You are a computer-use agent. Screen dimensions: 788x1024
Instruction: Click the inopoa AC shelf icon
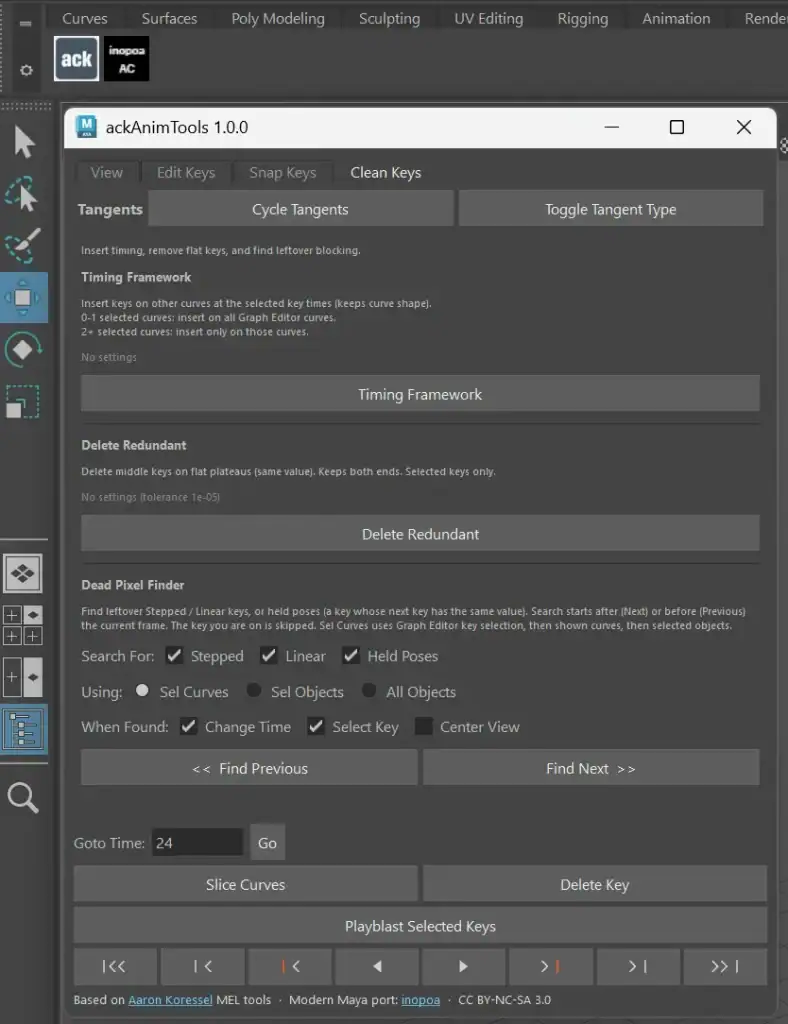tap(127, 59)
